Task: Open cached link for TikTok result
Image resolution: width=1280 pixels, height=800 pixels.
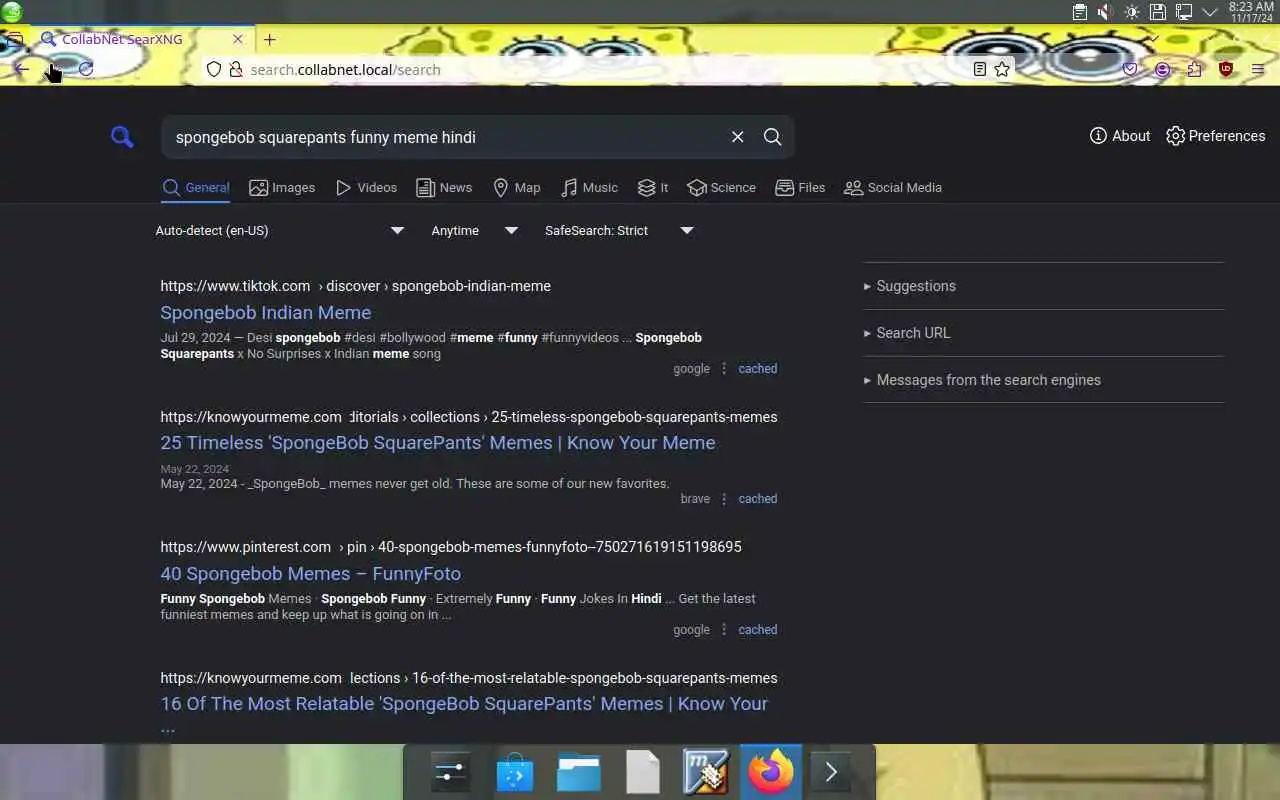Action: [x=758, y=369]
